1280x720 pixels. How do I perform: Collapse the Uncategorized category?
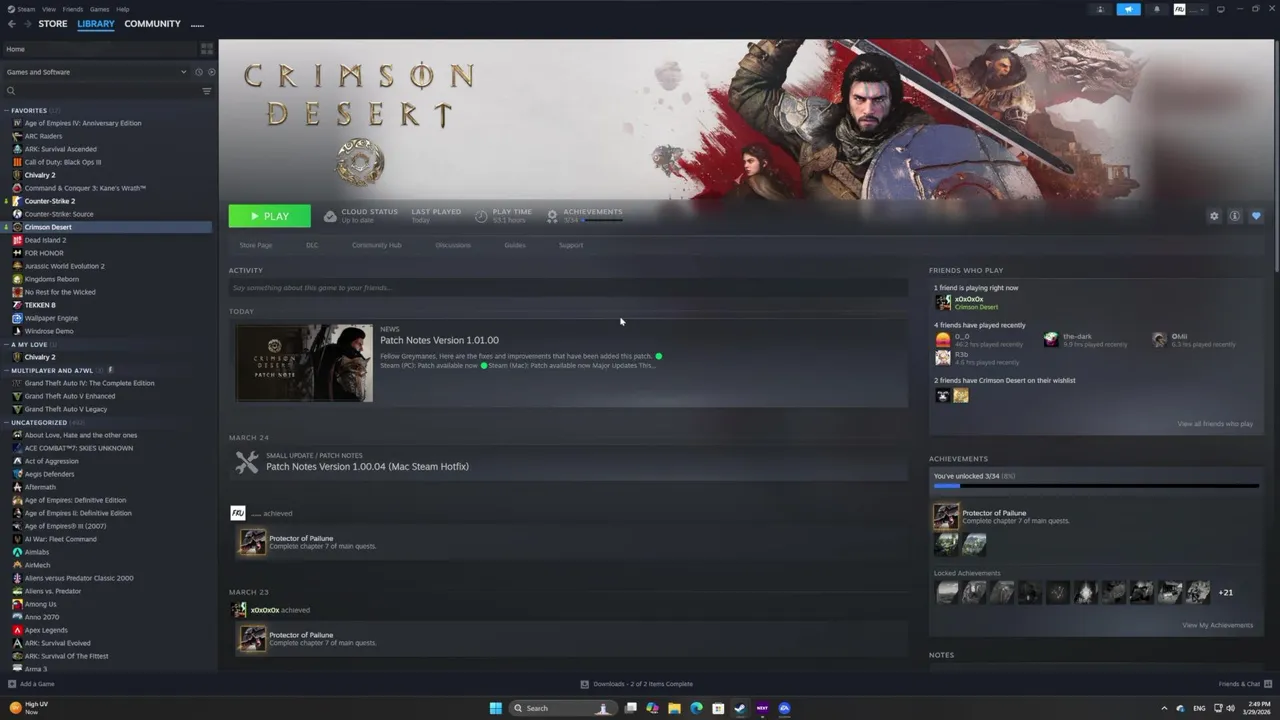[x=6, y=422]
